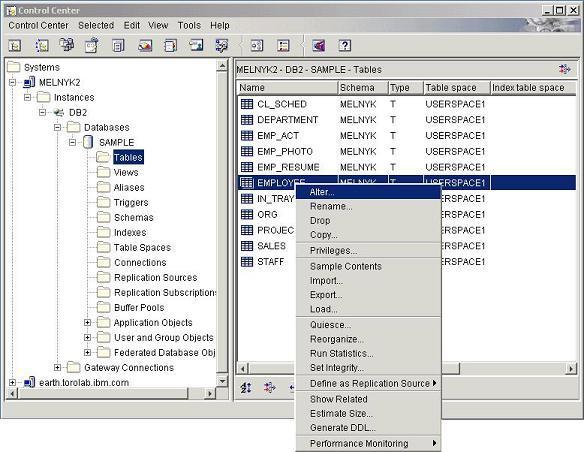Choose Run Statistics... menu entry
The image size is (584, 452).
point(368,353)
